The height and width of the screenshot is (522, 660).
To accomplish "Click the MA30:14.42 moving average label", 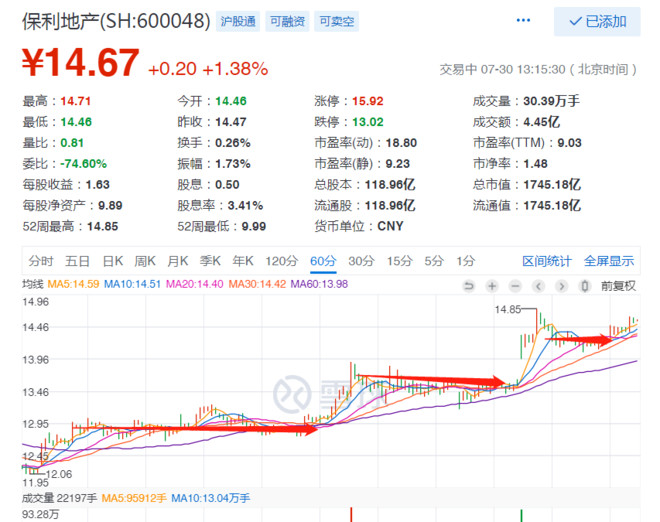I will (x=257, y=284).
